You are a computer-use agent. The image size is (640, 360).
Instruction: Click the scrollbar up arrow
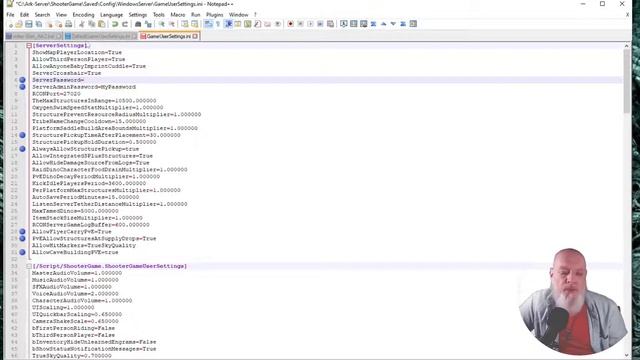click(627, 46)
